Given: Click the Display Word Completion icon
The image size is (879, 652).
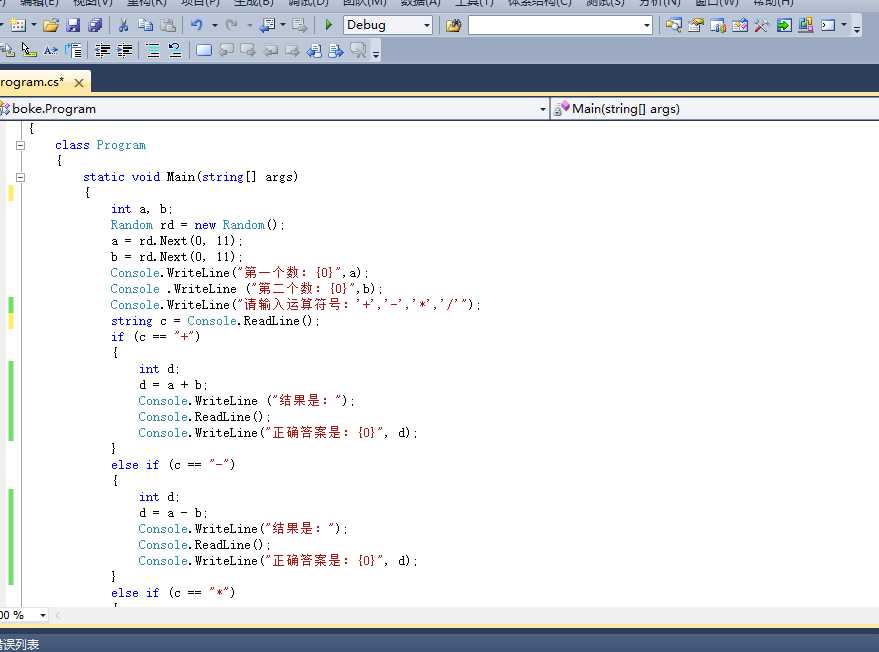Looking at the screenshot, I should [x=50, y=50].
